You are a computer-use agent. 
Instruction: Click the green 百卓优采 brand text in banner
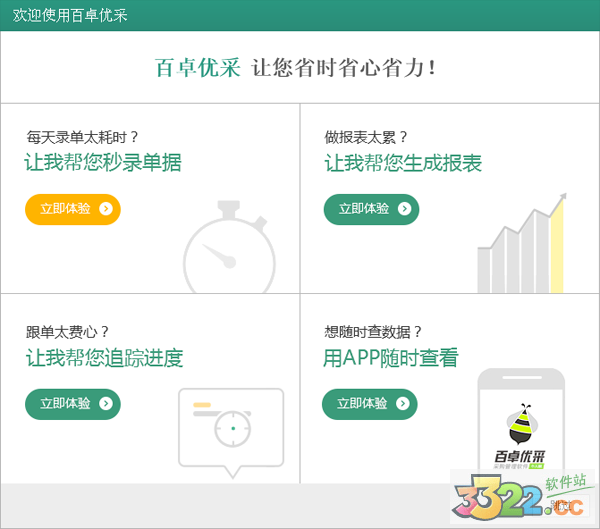point(198,68)
